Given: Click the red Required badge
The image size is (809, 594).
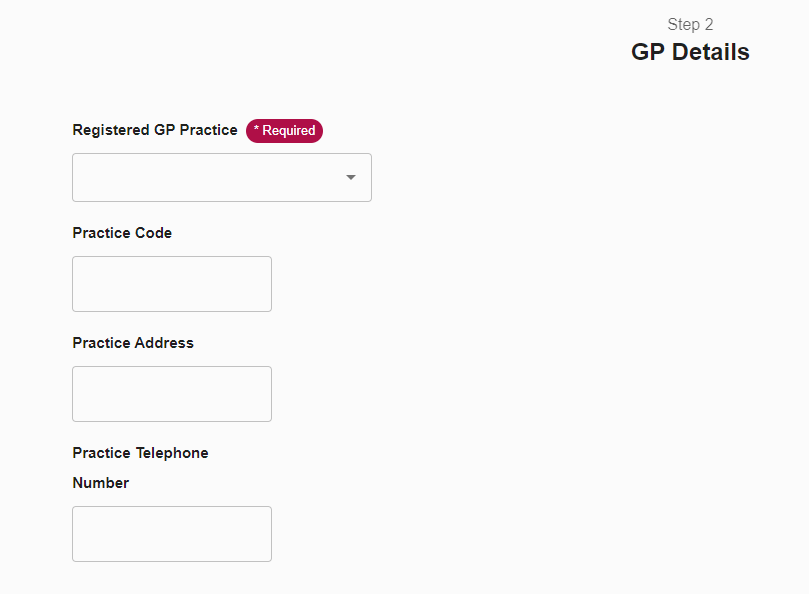Looking at the screenshot, I should point(284,131).
